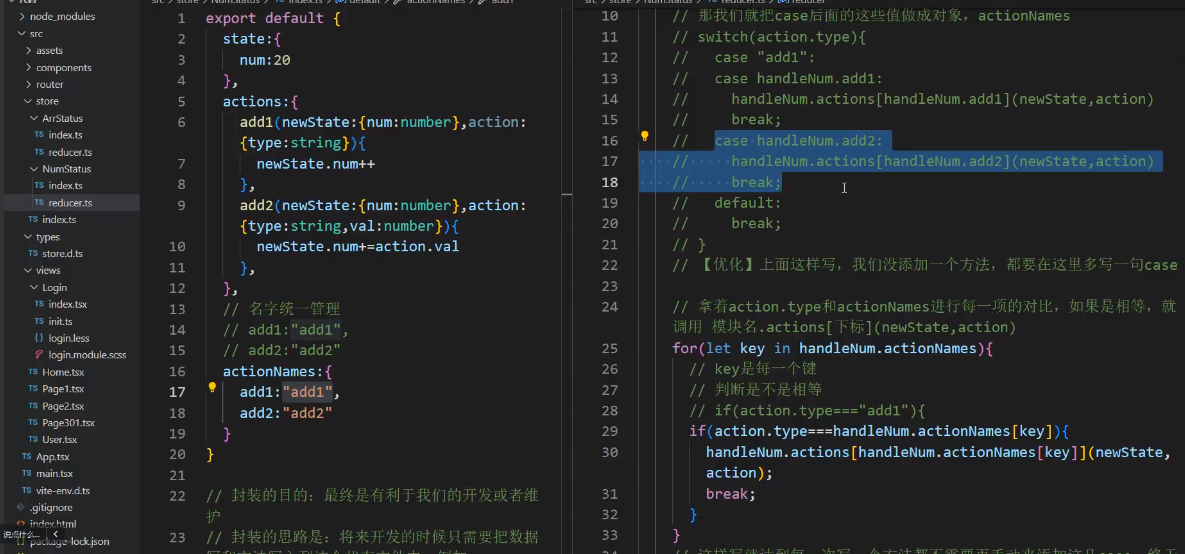
Task: Click 'if(action.type===handleNum.actionNames[key]){' line
Action: click(879, 431)
